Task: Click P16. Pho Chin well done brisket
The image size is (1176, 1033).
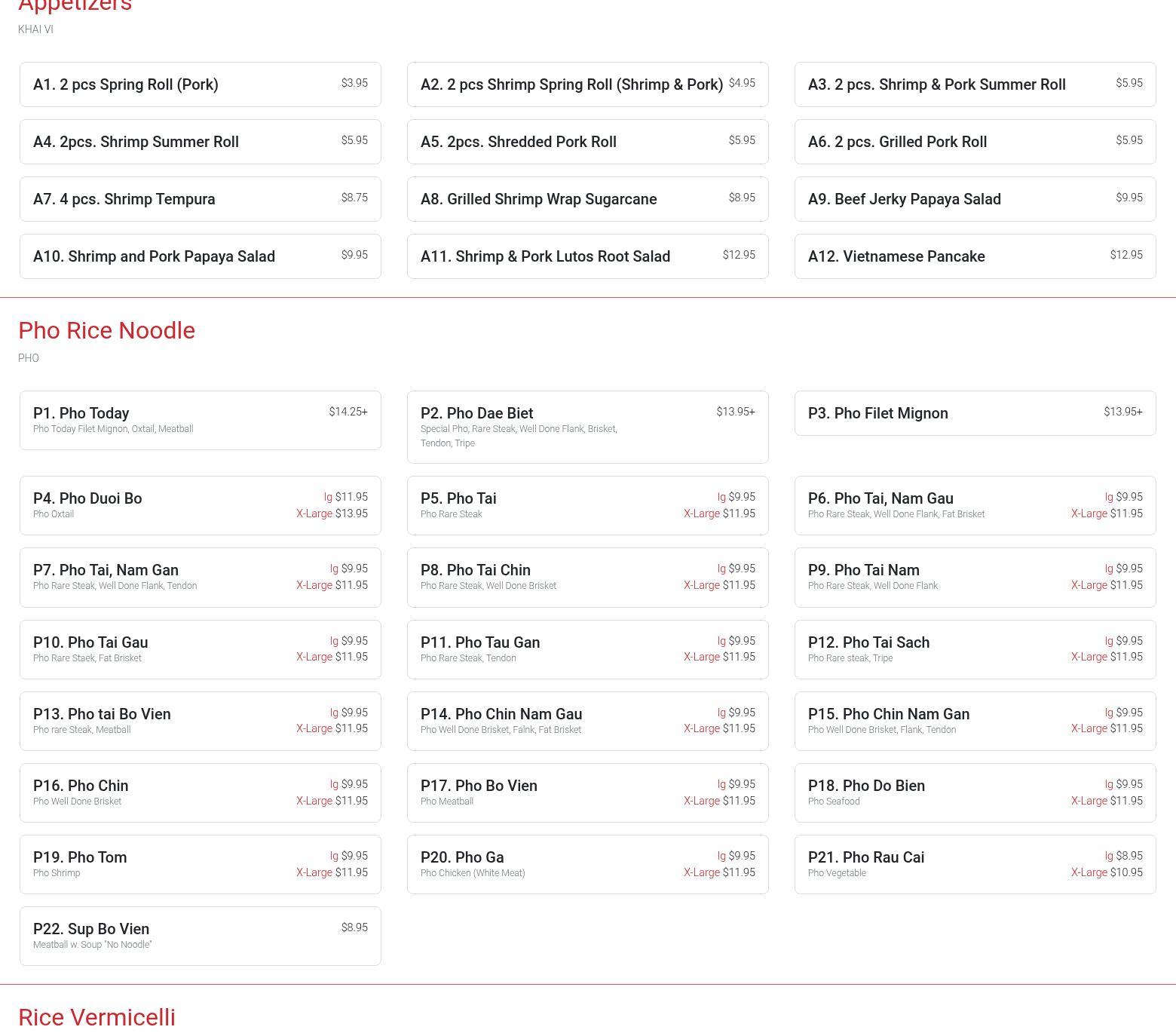Action: tap(201, 792)
